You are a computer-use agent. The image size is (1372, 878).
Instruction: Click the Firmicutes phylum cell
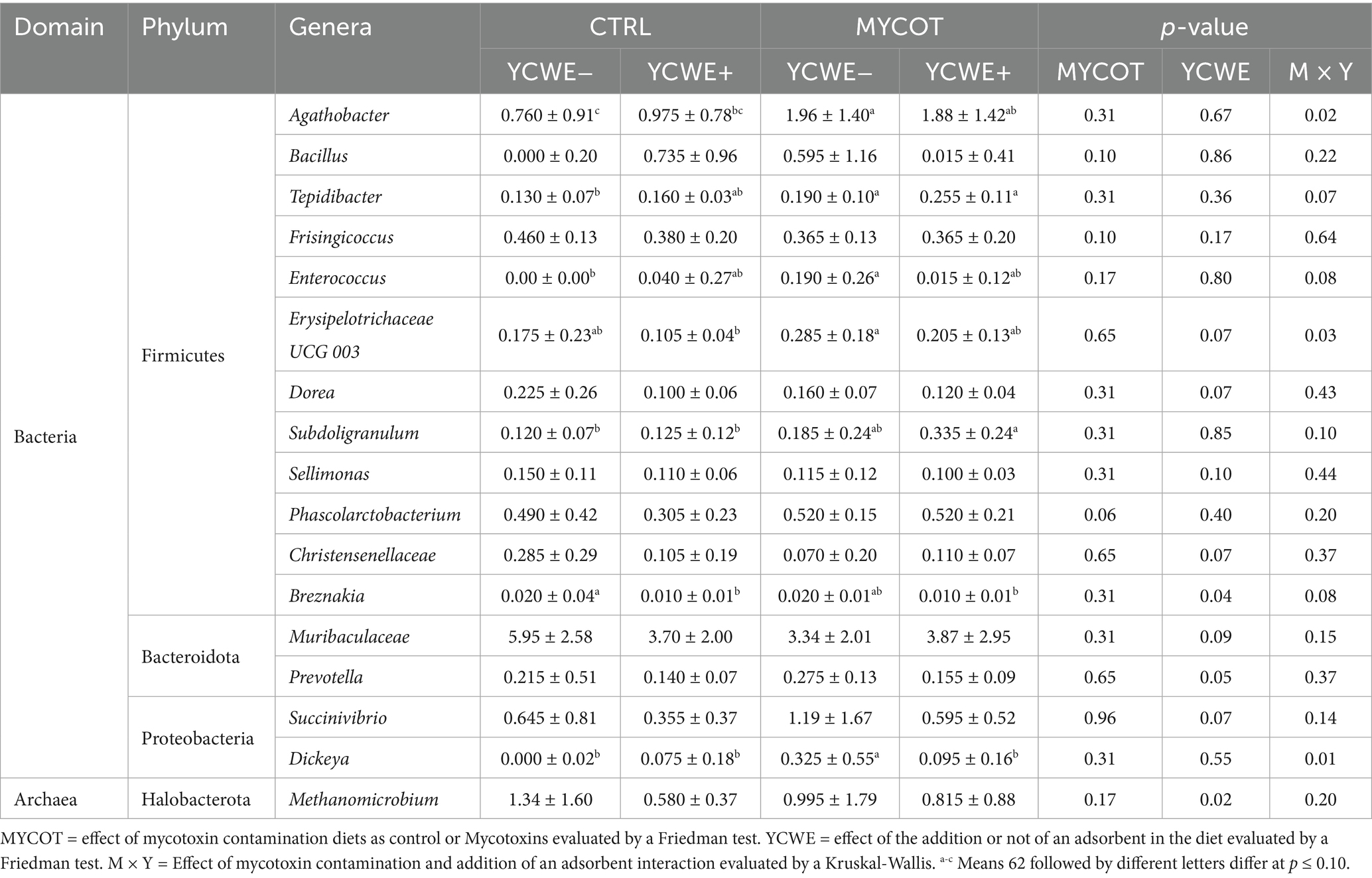(183, 355)
